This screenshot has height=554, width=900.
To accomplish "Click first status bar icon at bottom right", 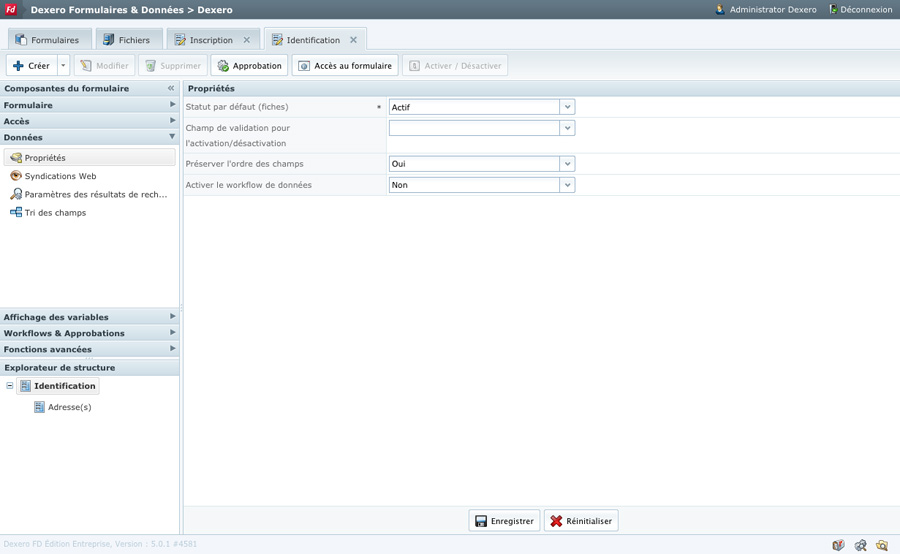I will 838,545.
